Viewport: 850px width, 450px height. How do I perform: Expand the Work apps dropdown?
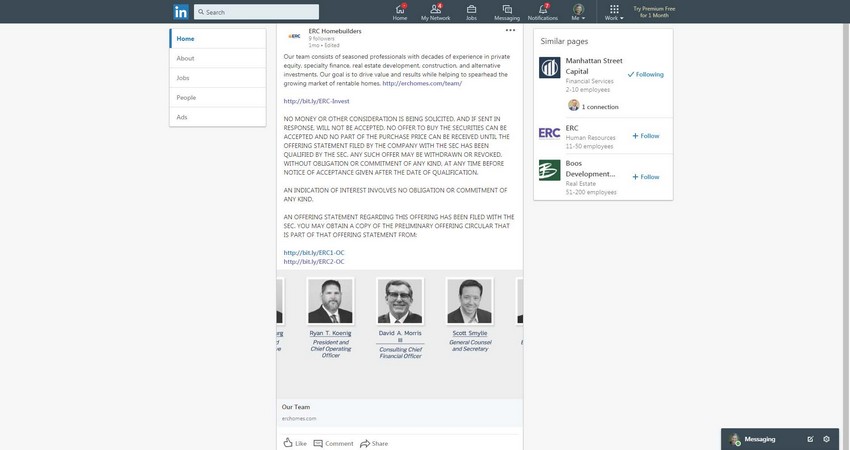(613, 12)
